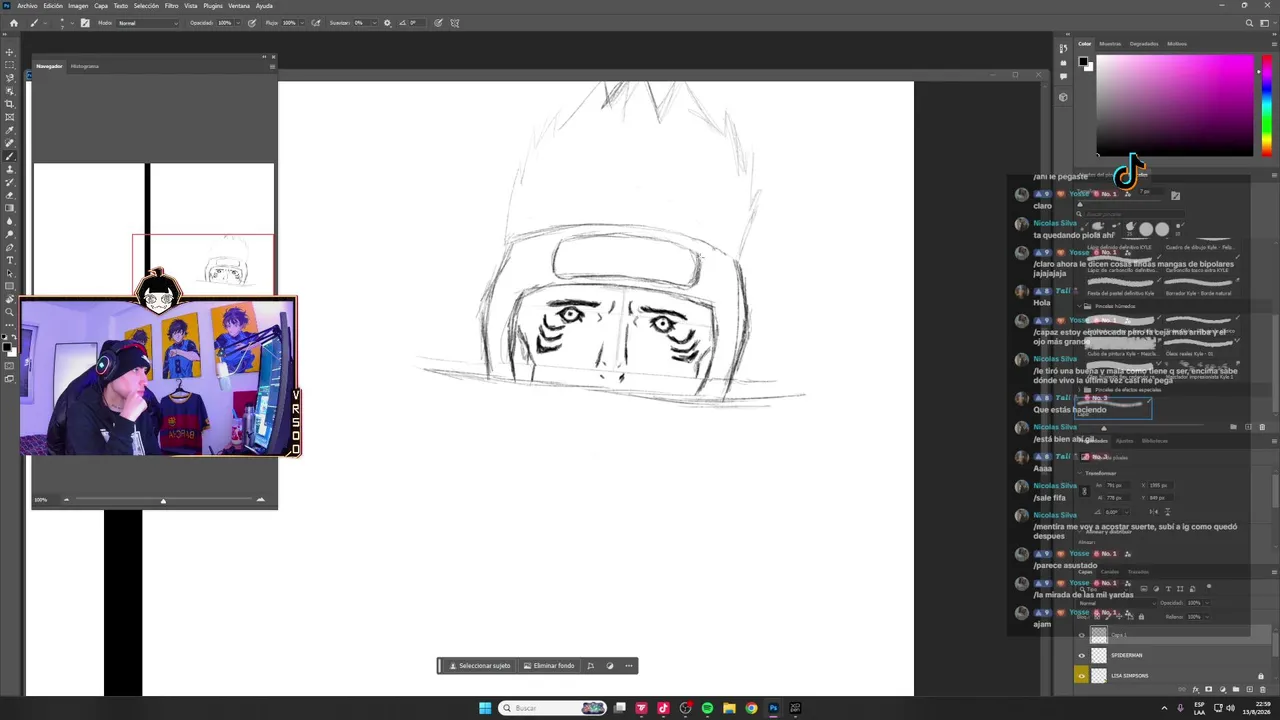Open the Filtro menu
1280x720 pixels.
tap(171, 6)
